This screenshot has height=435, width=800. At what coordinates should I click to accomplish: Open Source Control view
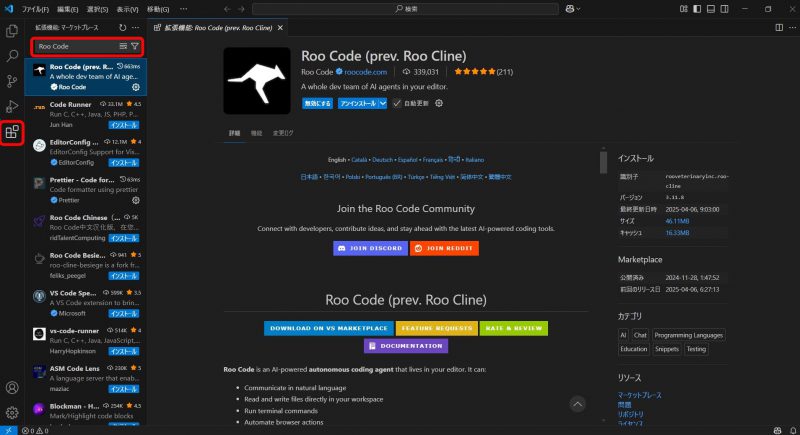(12, 81)
